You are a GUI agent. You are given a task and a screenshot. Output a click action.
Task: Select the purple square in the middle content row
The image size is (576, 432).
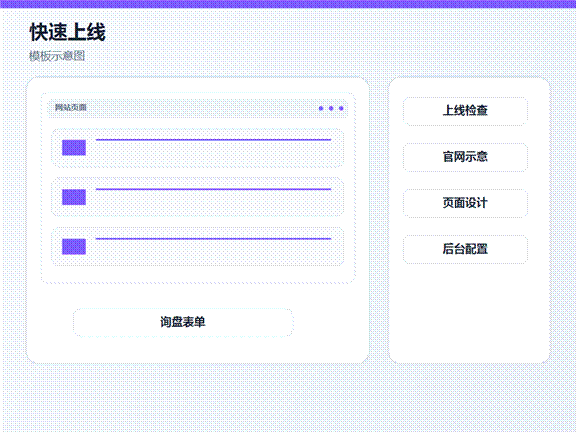(x=74, y=197)
